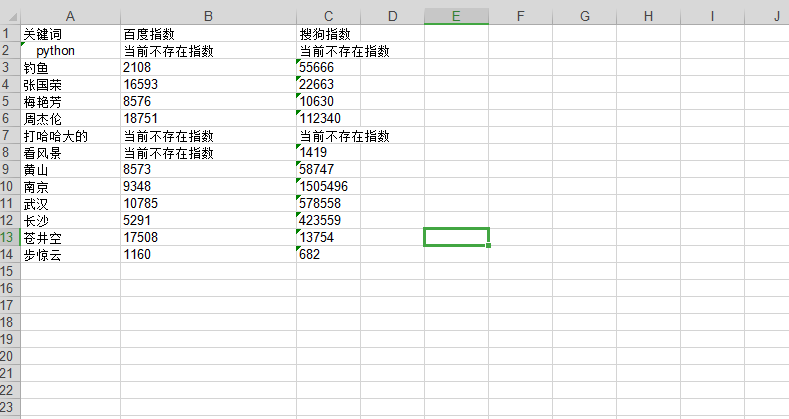Click the 关键词 header cell

click(x=70, y=34)
